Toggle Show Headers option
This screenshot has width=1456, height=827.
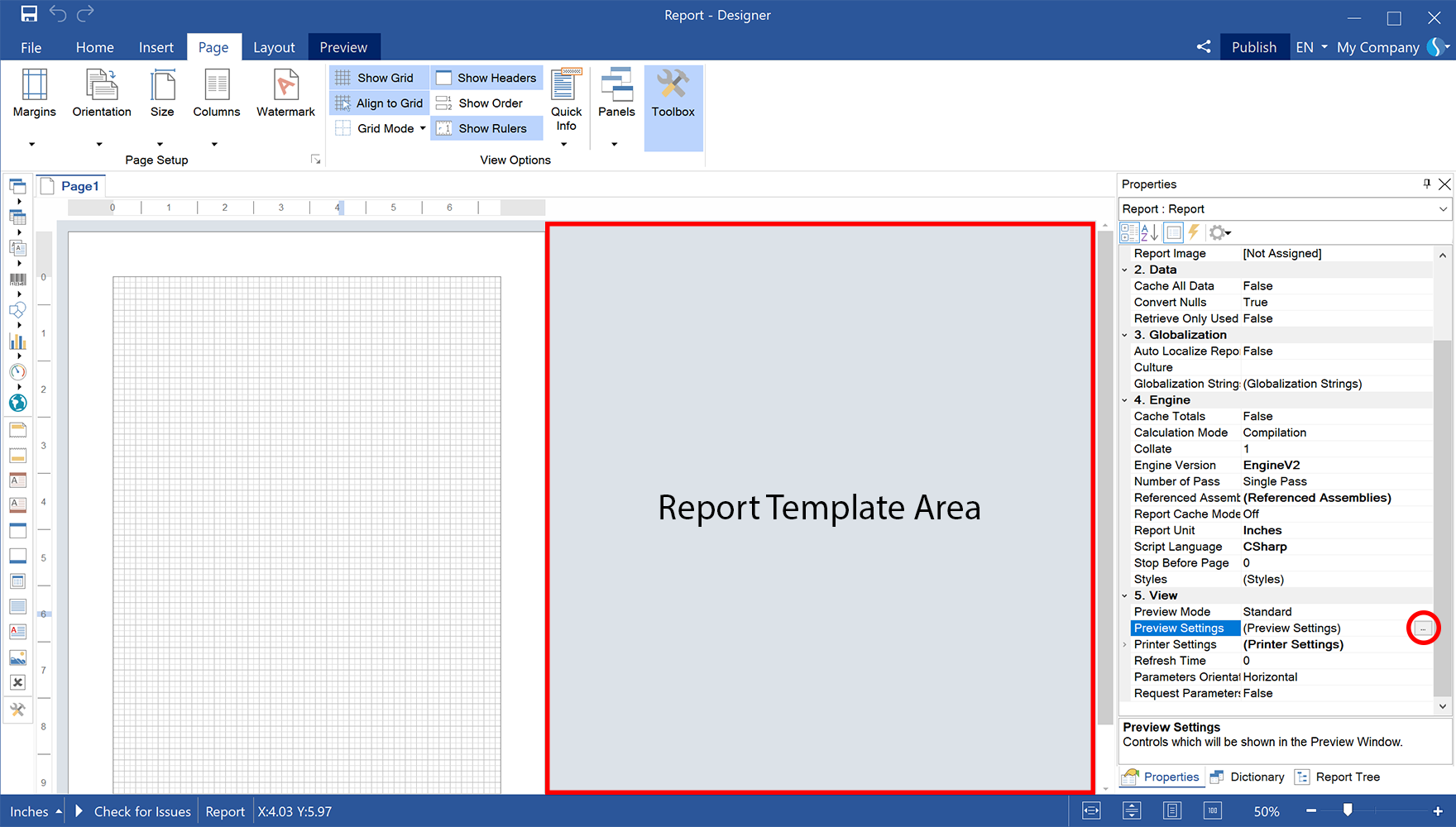[486, 78]
